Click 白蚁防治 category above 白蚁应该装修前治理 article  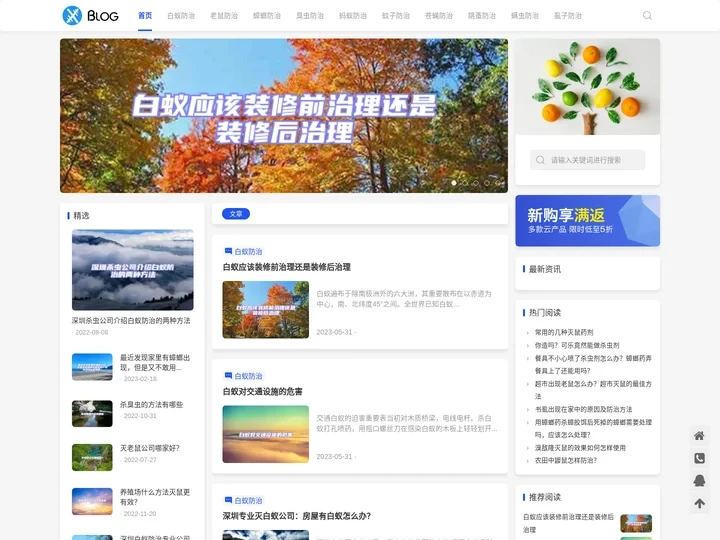pos(248,252)
